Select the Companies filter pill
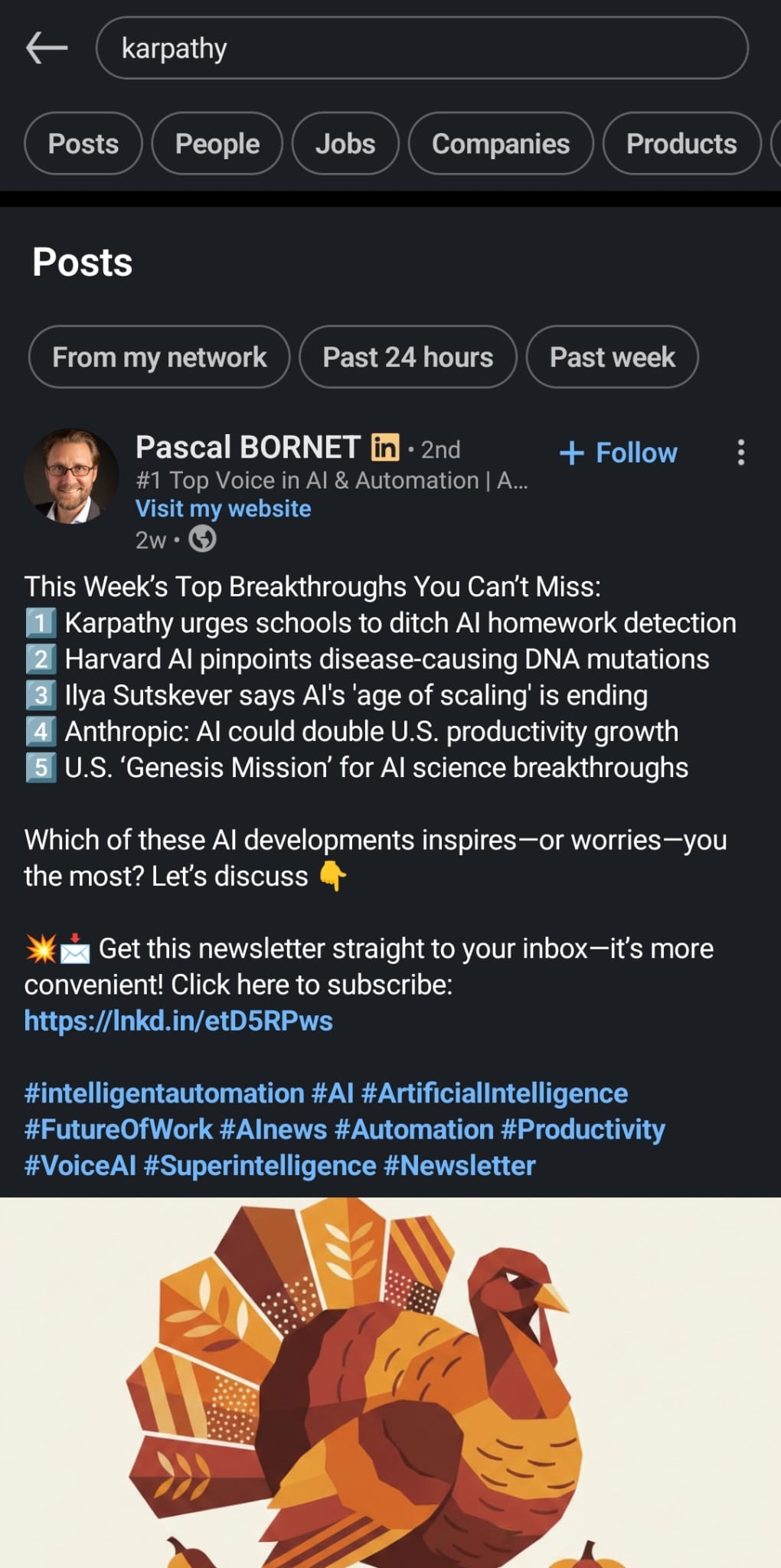Image resolution: width=781 pixels, height=1568 pixels. click(x=501, y=143)
